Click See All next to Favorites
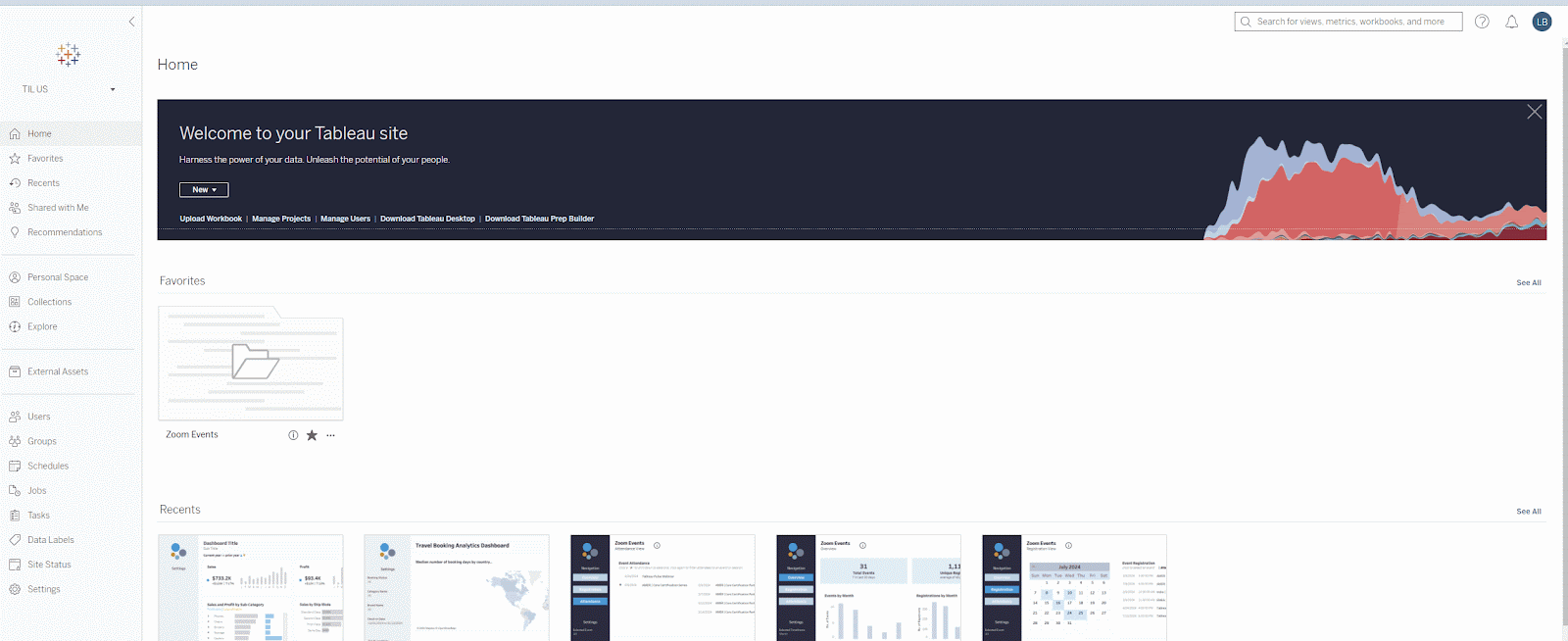 [x=1528, y=282]
